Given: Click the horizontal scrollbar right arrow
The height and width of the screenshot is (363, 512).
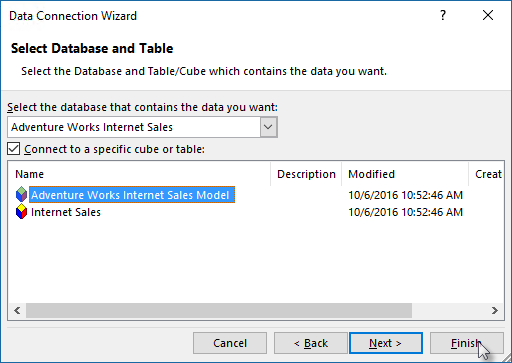Looking at the screenshot, I should (x=495, y=311).
